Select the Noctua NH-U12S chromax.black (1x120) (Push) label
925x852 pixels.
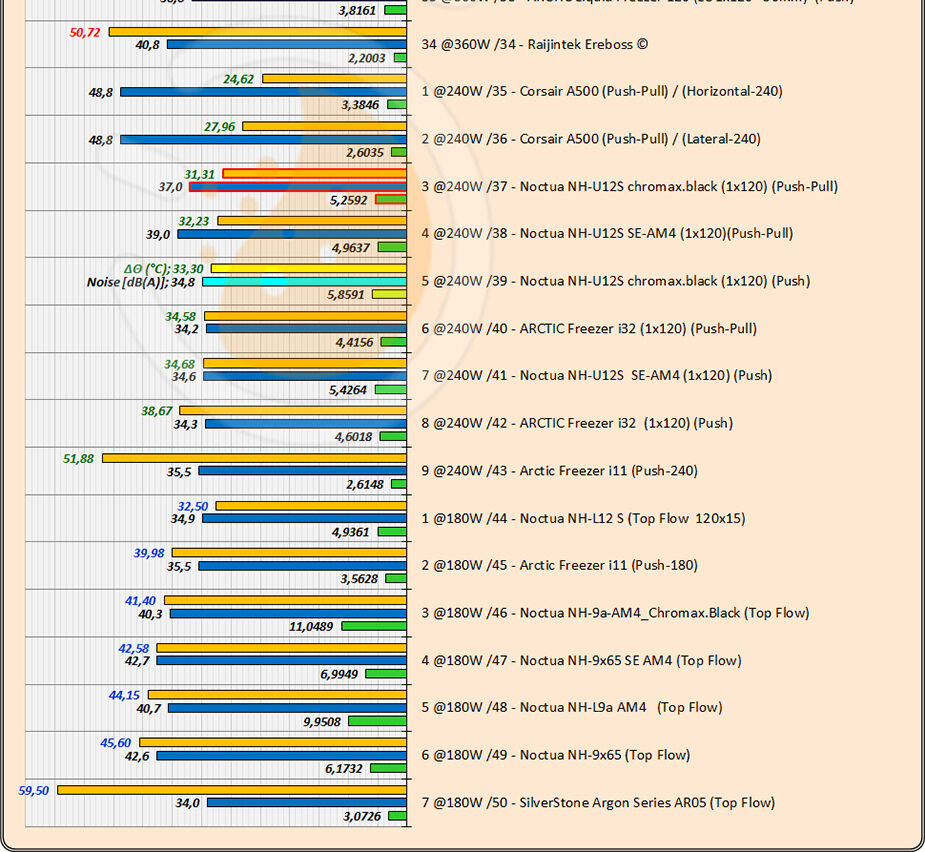pyautogui.click(x=616, y=281)
